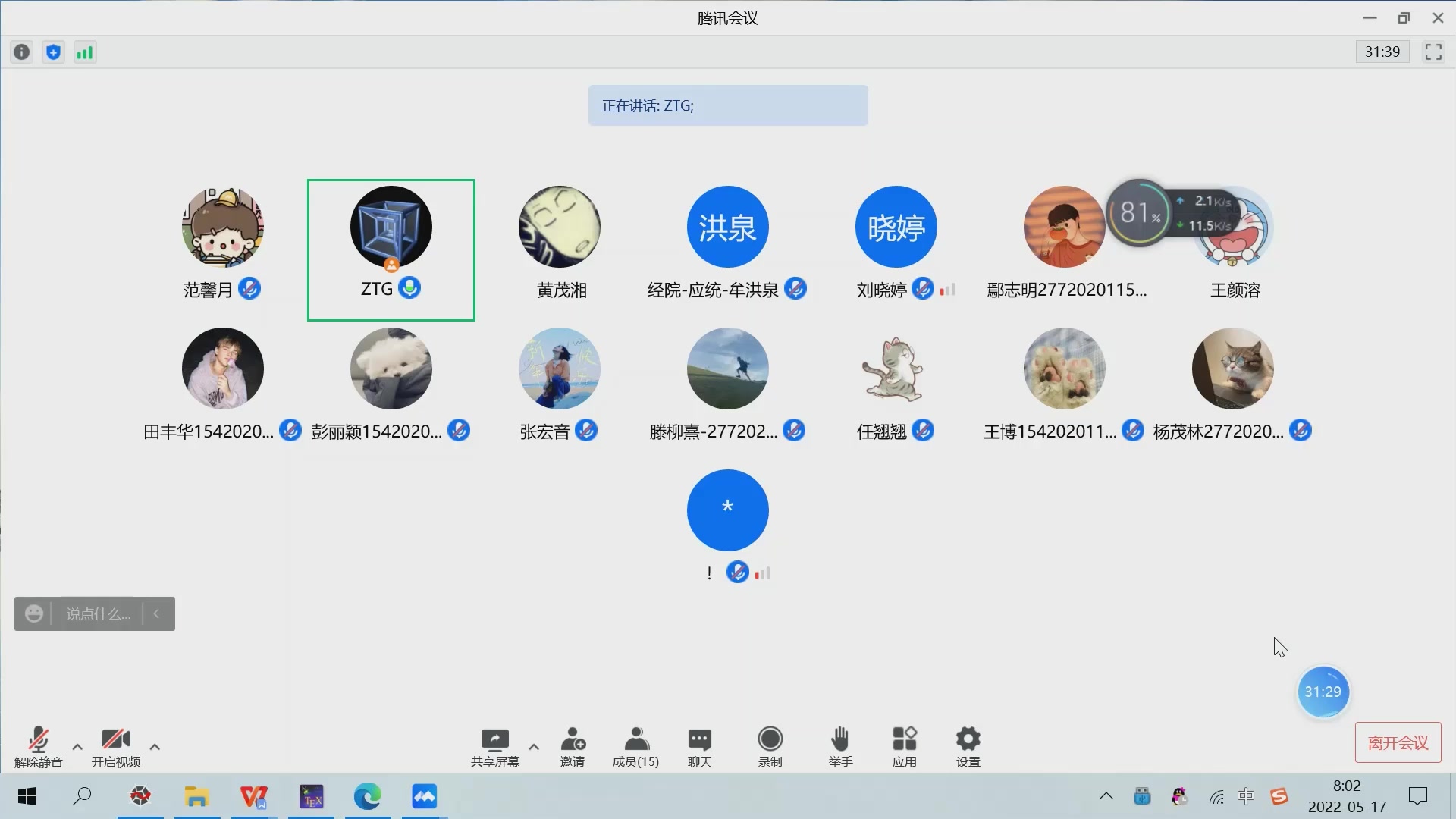Check the green network signal icon
Viewport: 1456px width, 819px height.
85,52
